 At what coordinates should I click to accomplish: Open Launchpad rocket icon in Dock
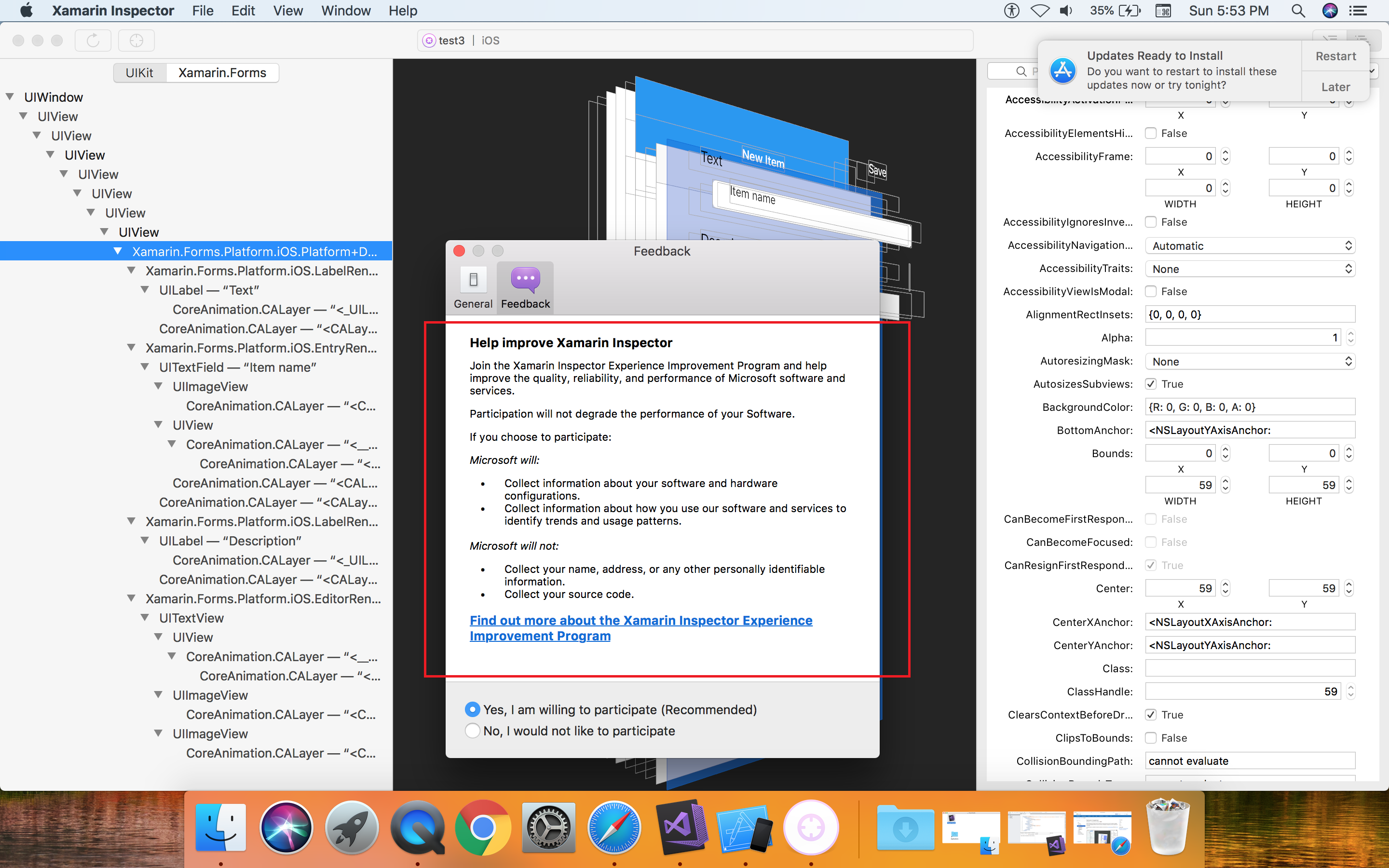(x=351, y=827)
